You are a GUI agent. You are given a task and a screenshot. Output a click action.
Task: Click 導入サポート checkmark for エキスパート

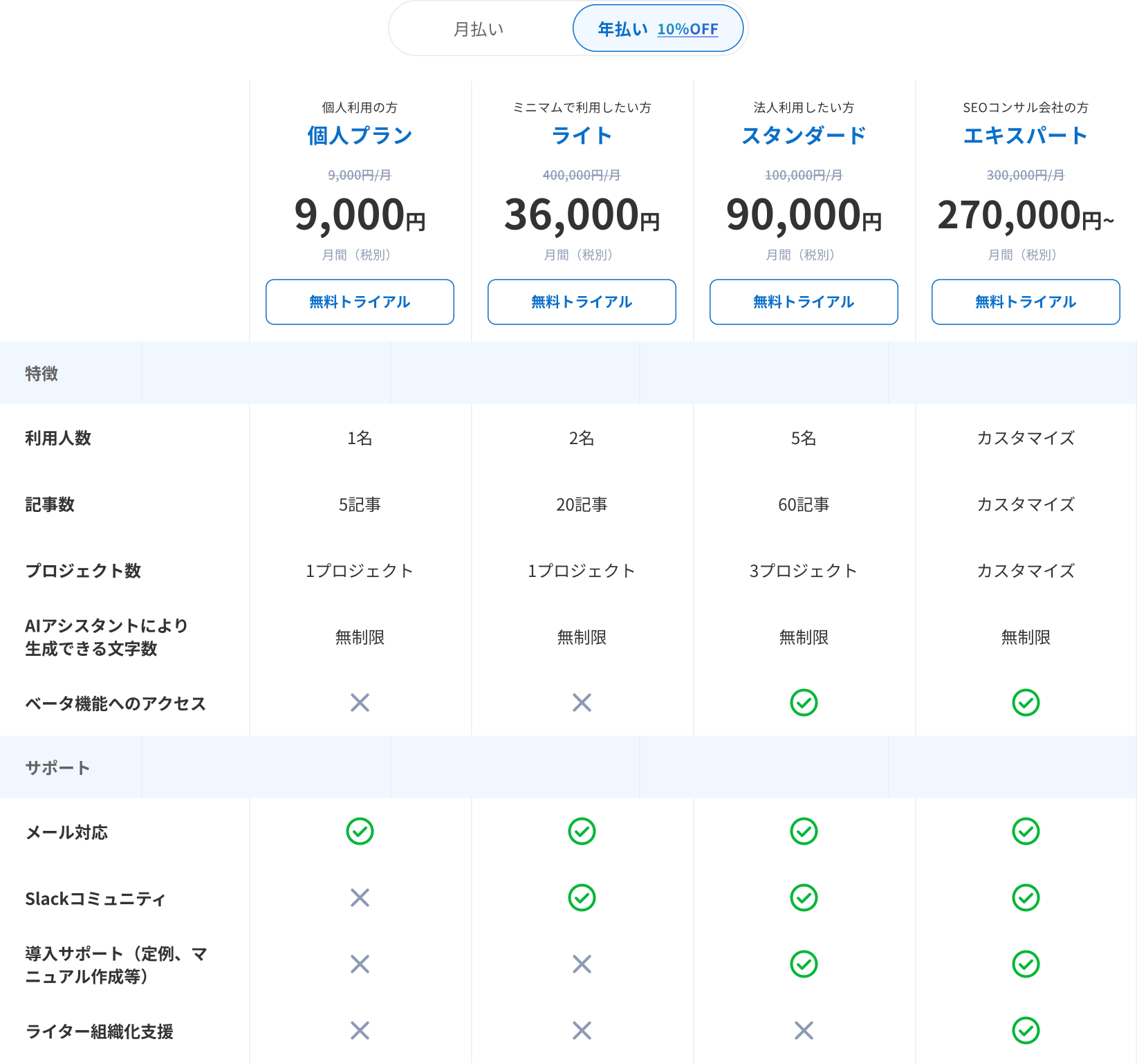tap(1026, 964)
